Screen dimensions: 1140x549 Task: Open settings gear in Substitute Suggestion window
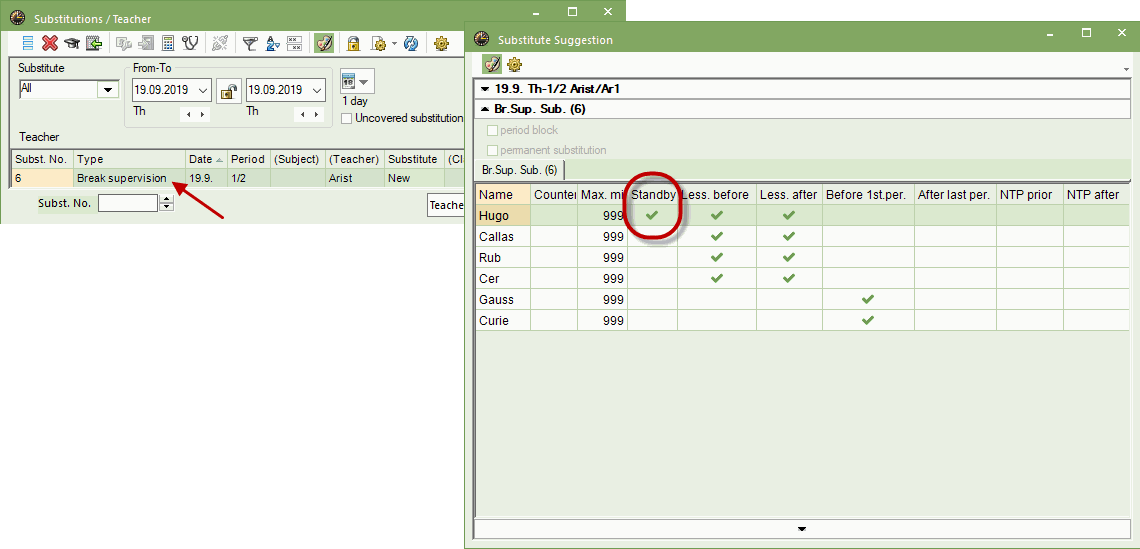point(515,64)
